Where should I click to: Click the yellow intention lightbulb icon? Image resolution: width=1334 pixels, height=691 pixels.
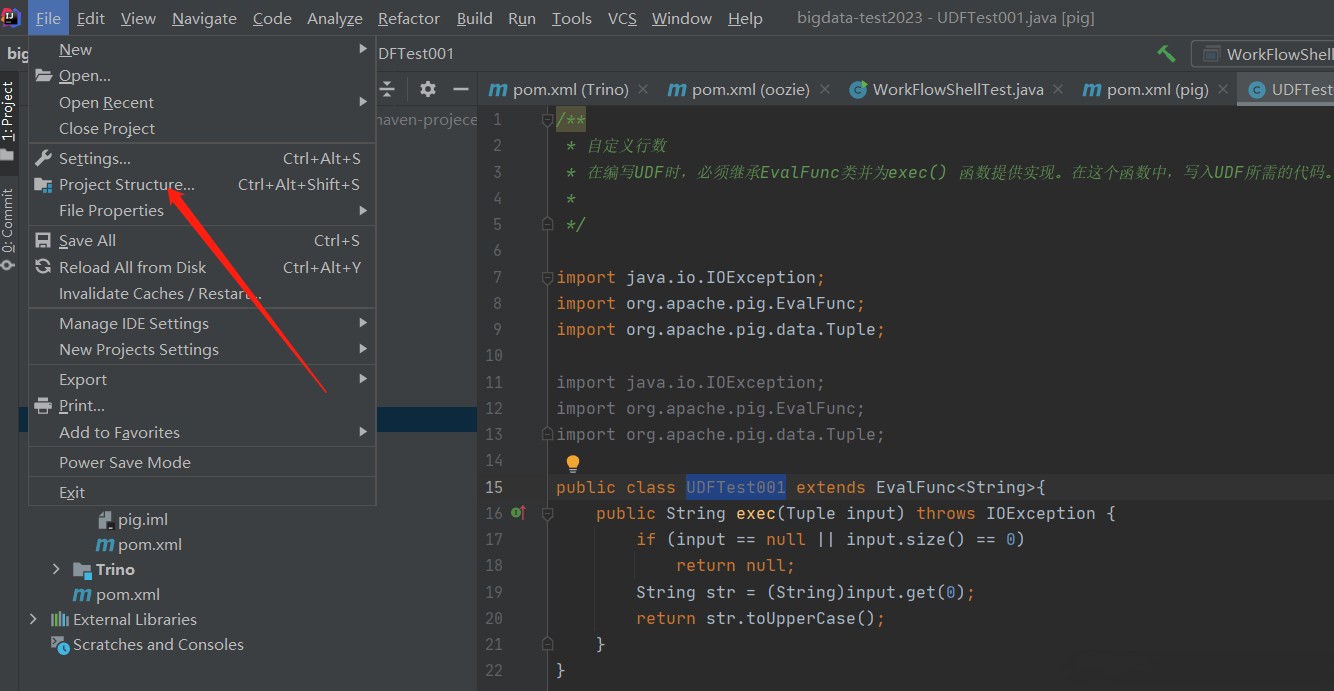point(573,463)
